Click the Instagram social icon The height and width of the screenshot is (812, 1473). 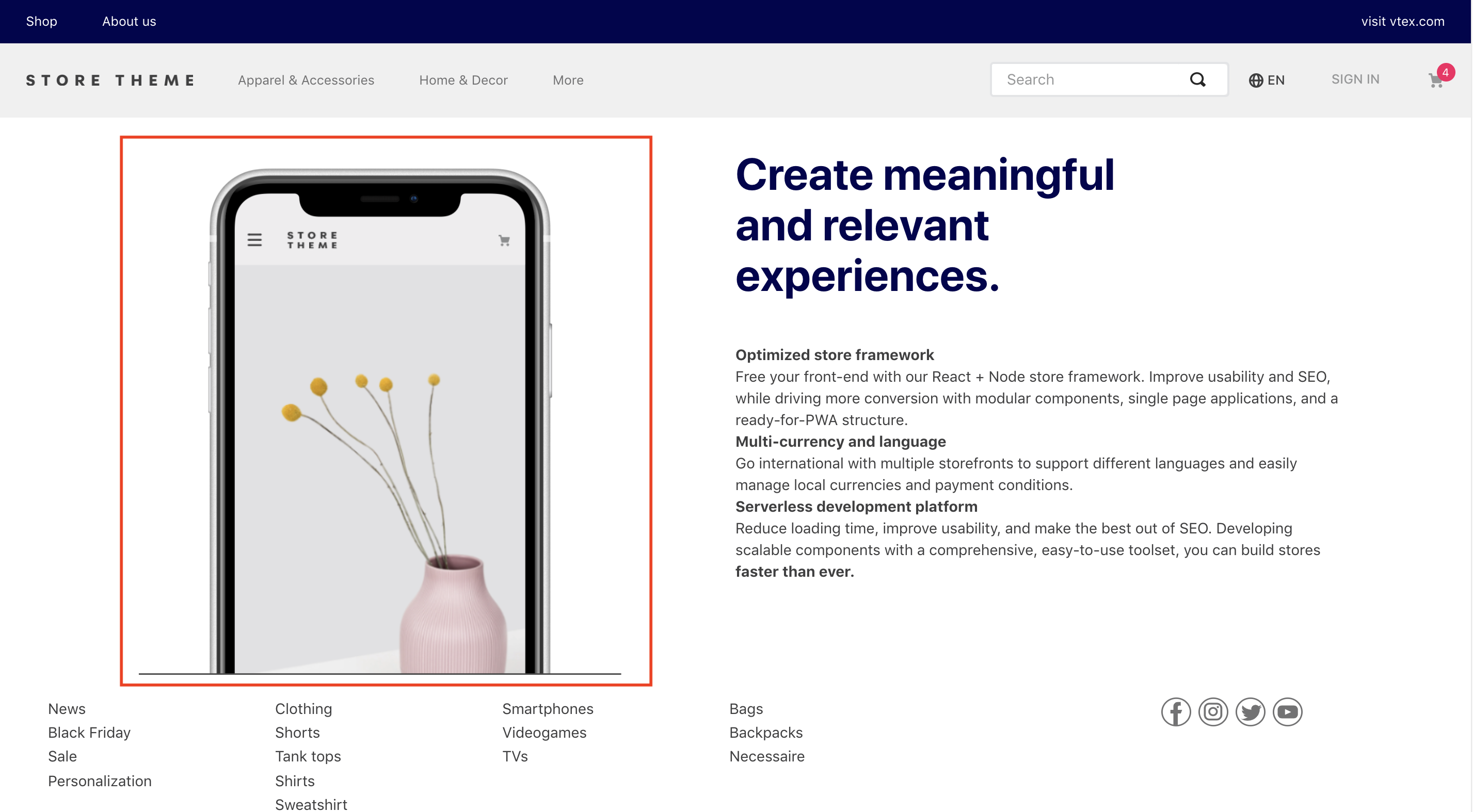pos(1213,712)
